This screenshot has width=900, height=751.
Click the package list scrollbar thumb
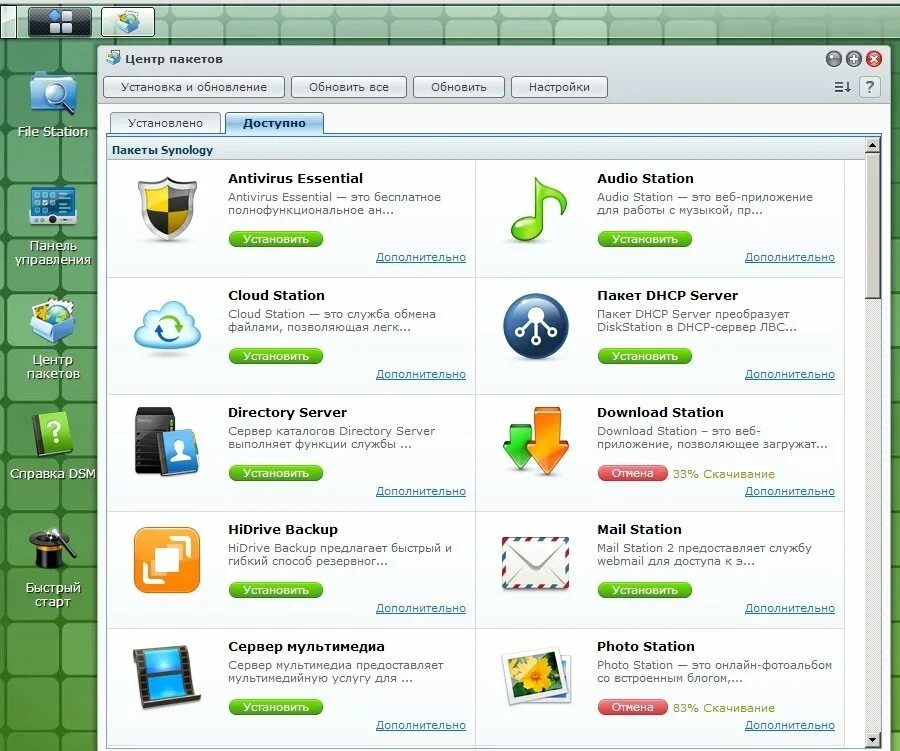[x=872, y=226]
